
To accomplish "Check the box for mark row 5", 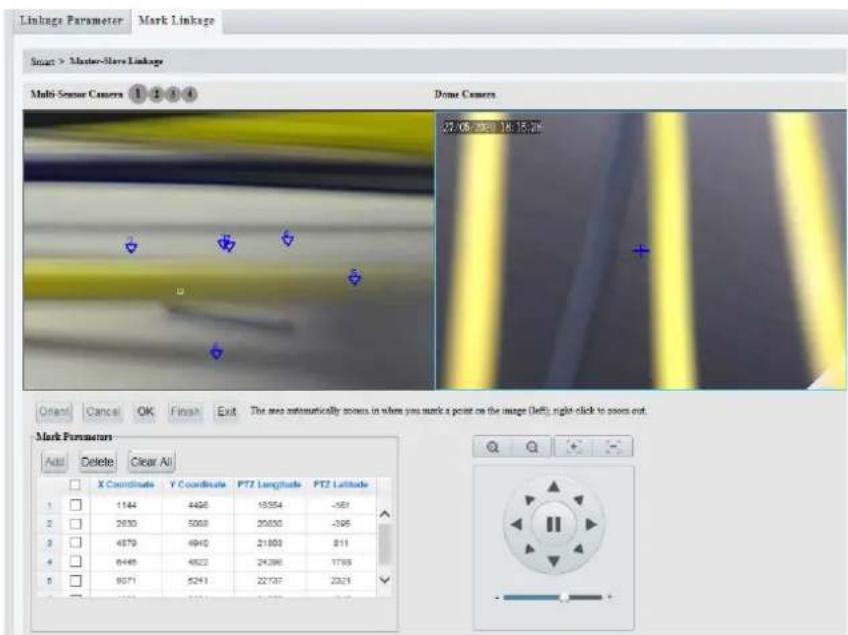I will [x=76, y=580].
